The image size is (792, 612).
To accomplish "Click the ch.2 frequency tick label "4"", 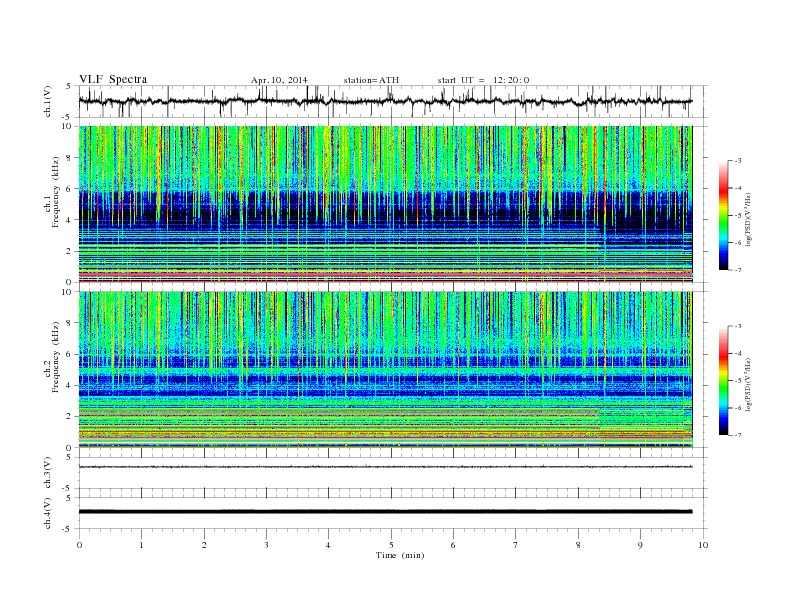I will (69, 385).
